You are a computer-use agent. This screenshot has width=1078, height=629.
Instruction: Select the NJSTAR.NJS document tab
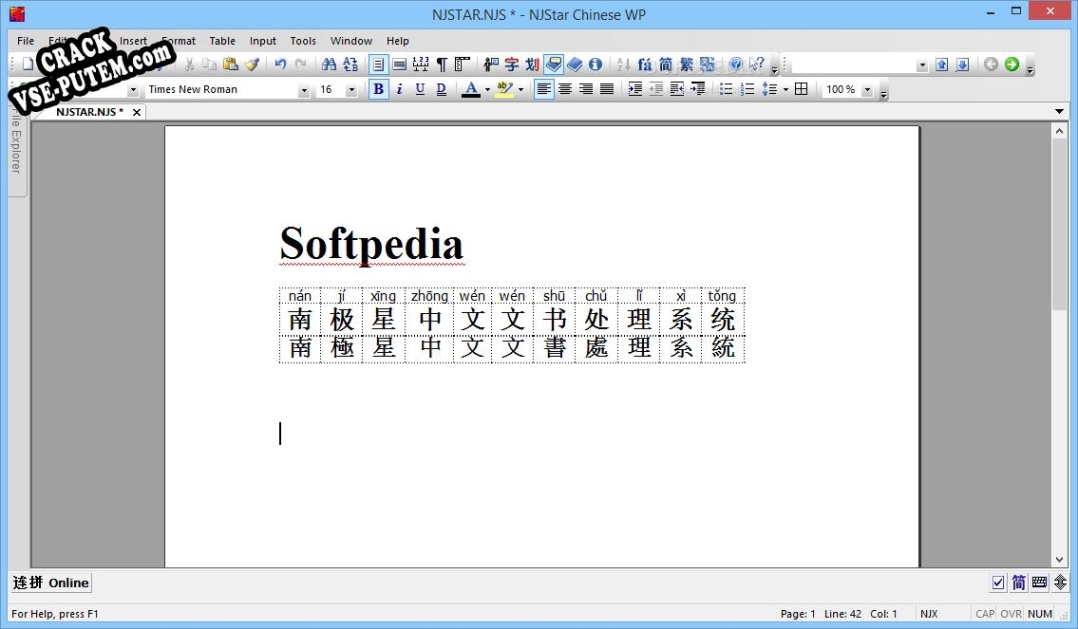point(89,111)
